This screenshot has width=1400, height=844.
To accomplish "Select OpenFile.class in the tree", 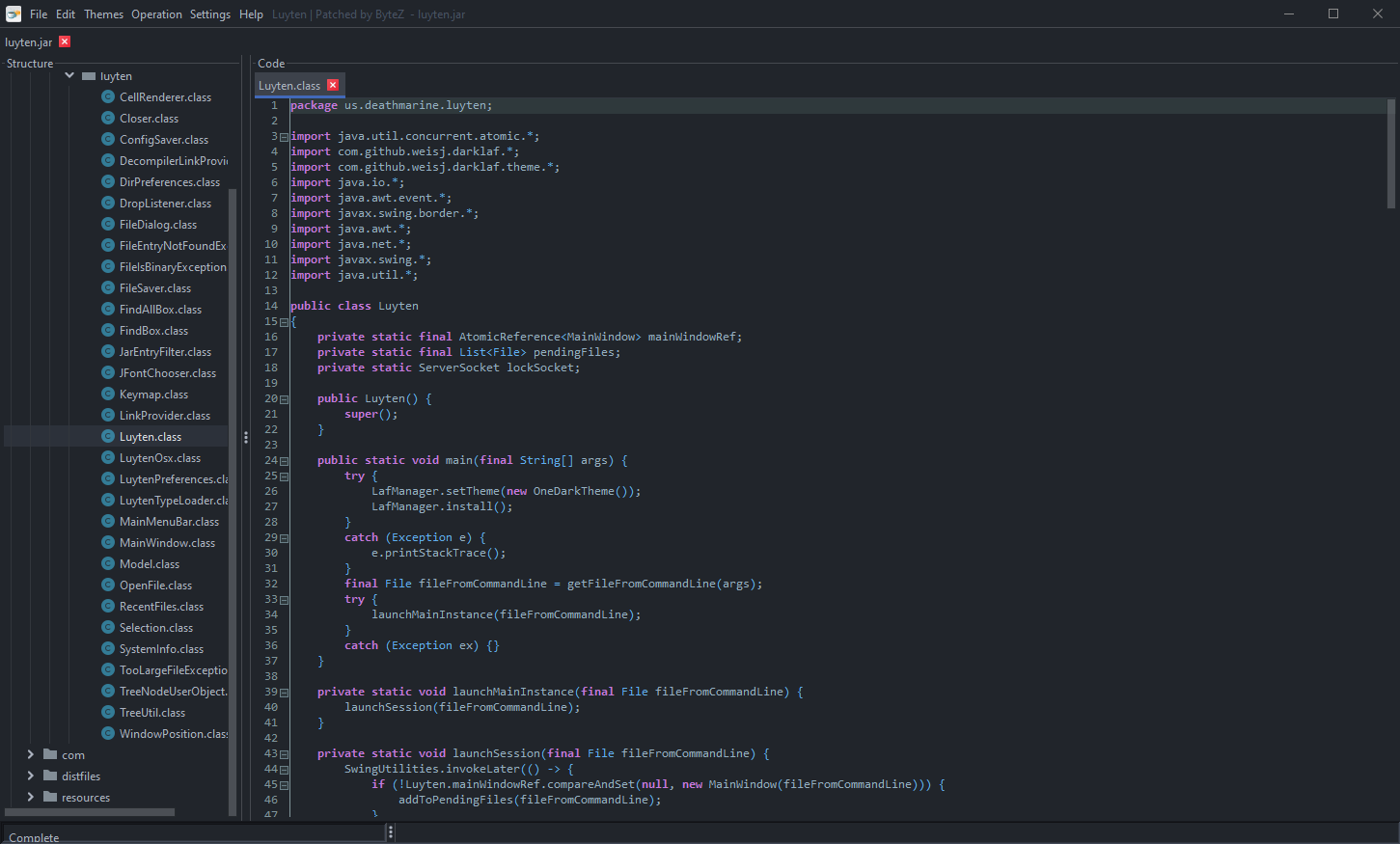I will pyautogui.click(x=155, y=585).
